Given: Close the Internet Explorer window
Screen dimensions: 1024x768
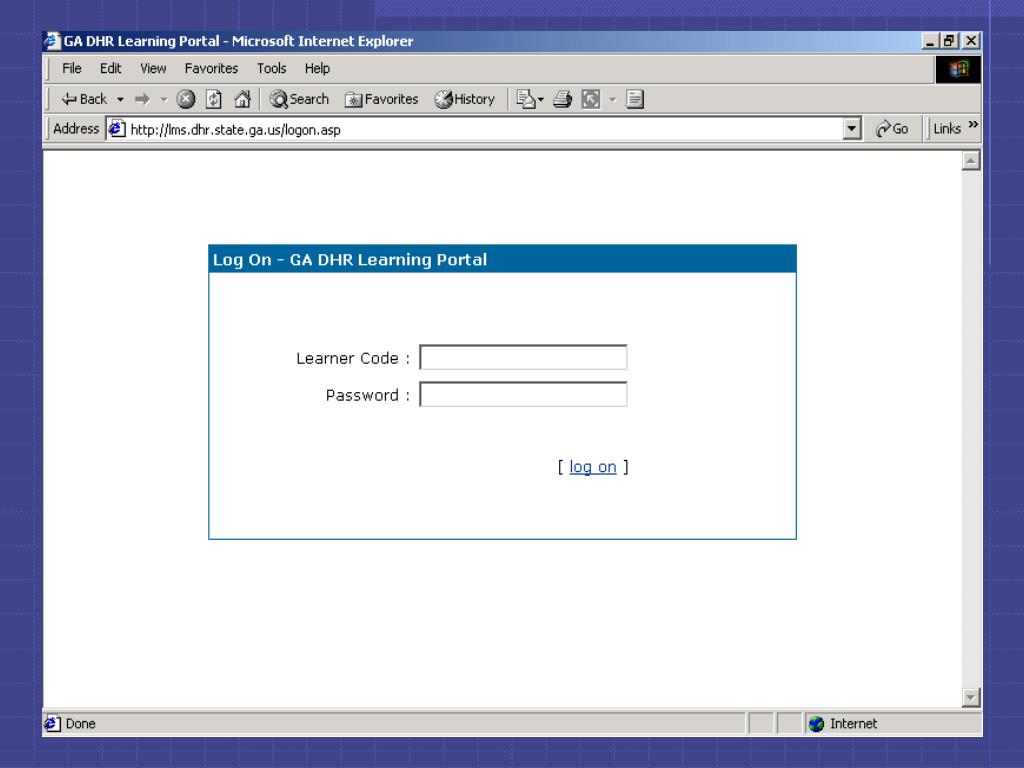Looking at the screenshot, I should pyautogui.click(x=971, y=41).
